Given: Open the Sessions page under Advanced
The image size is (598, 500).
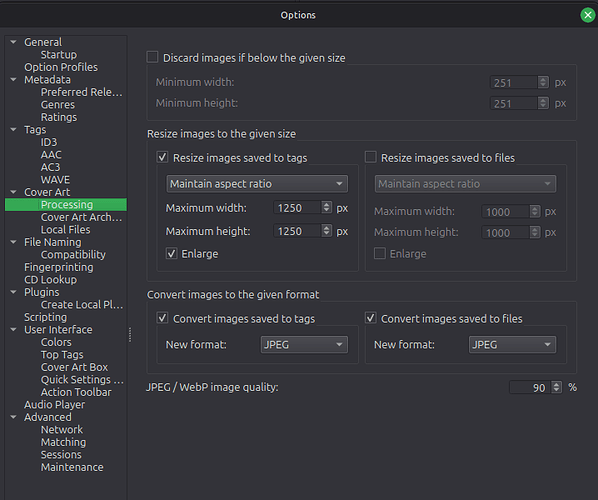Looking at the screenshot, I should [61, 455].
